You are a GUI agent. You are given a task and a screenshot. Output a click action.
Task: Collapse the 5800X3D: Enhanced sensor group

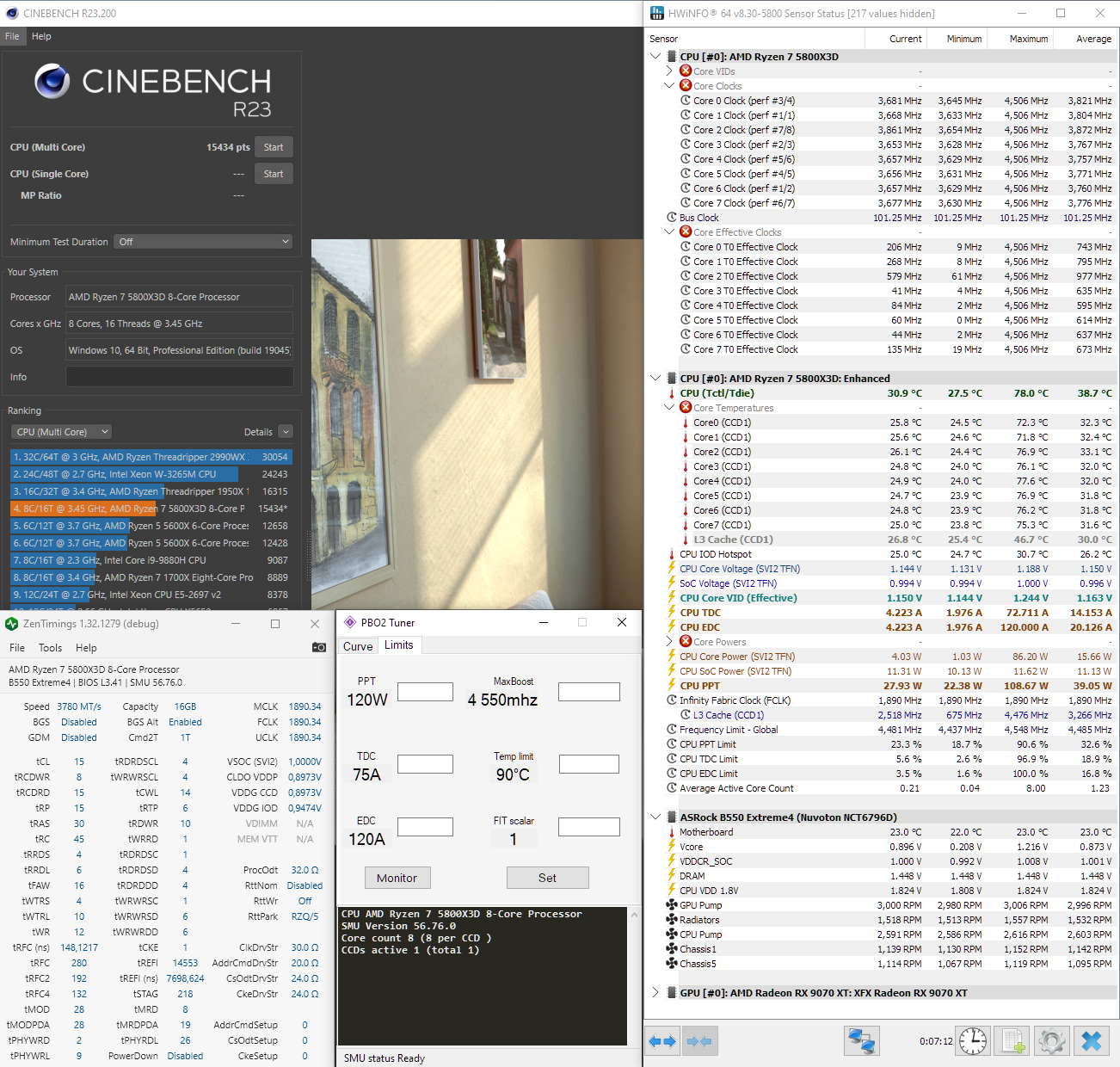click(x=655, y=379)
